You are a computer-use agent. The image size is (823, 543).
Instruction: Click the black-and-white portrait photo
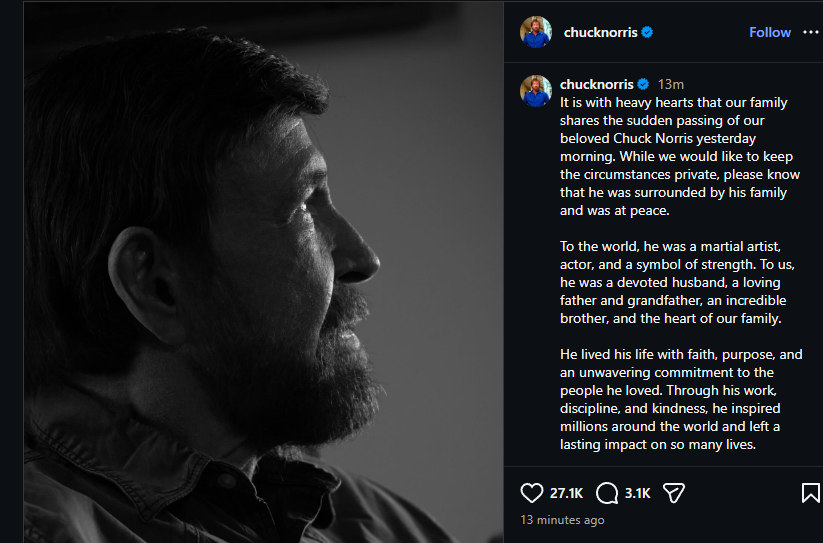[262, 272]
